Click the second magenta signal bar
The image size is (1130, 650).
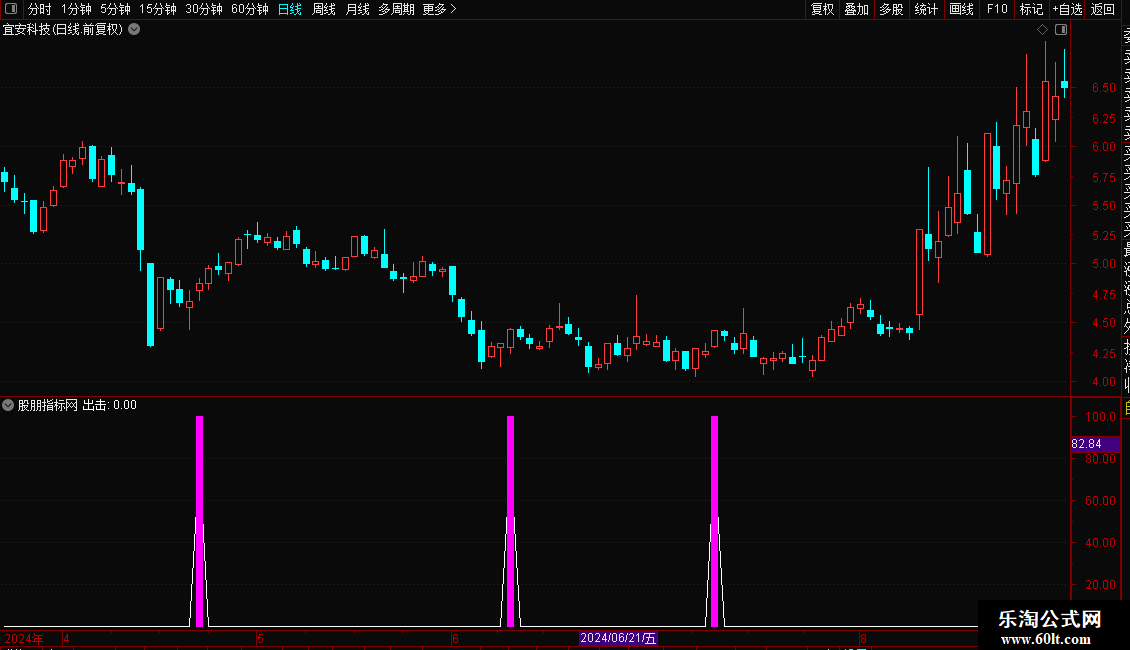pyautogui.click(x=510, y=520)
